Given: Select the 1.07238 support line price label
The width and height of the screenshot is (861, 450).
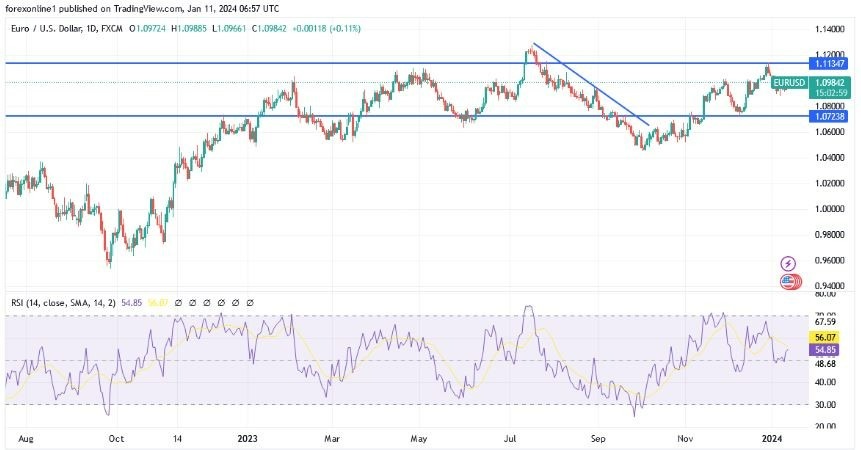Looking at the screenshot, I should point(830,116).
